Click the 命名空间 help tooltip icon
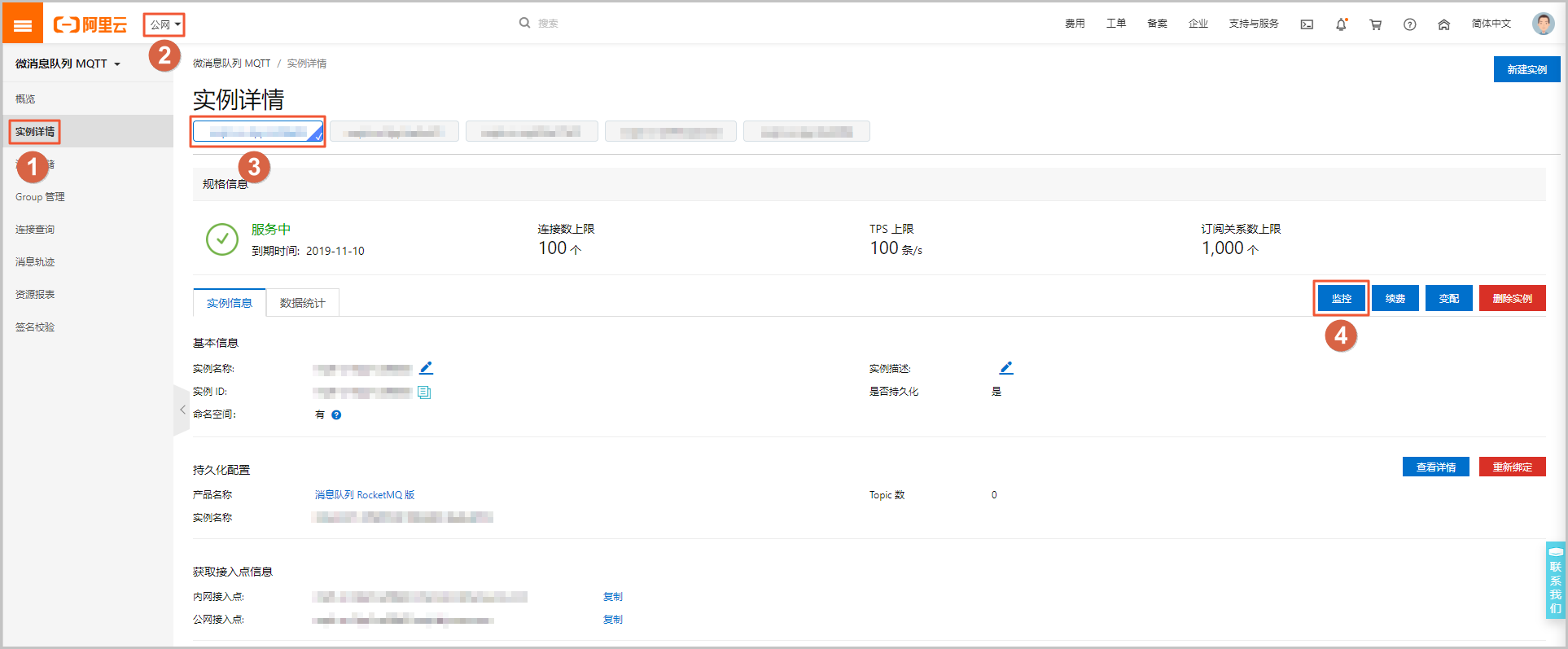The image size is (1568, 649). pos(336,414)
